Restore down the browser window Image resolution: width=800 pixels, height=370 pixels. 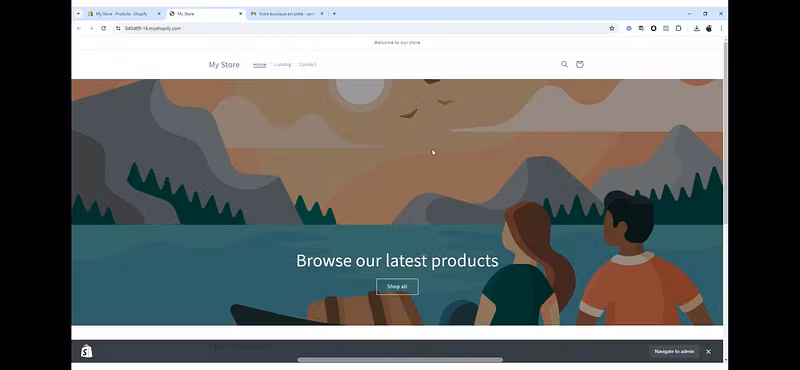(705, 14)
